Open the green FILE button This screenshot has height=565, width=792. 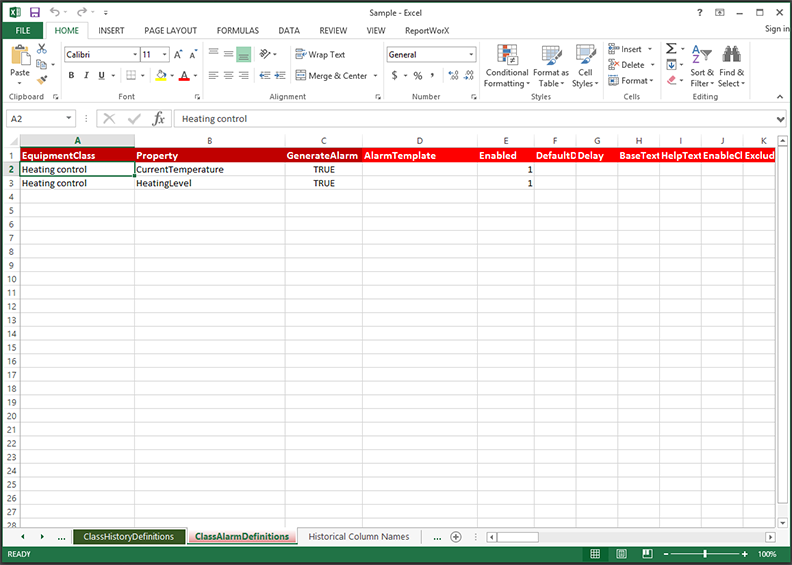coord(22,31)
